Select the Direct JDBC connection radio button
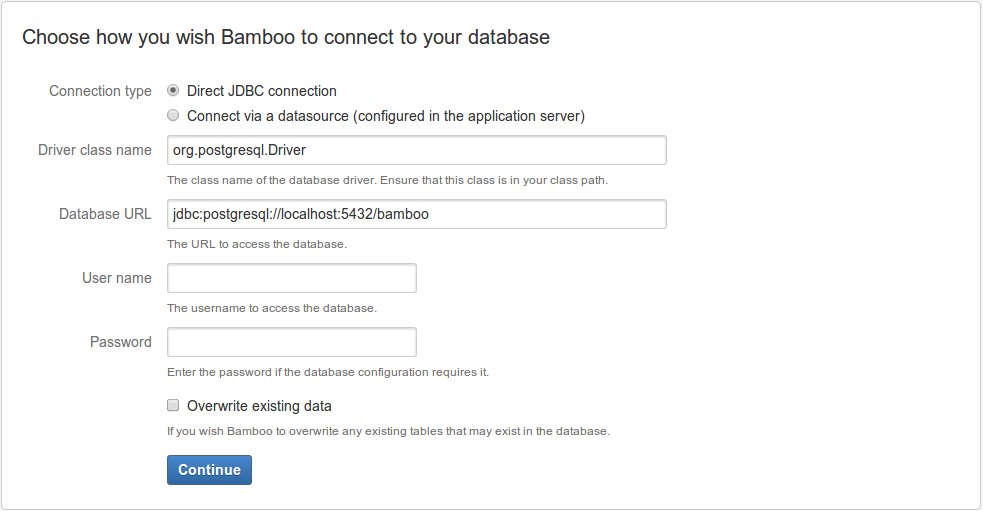Image resolution: width=983 pixels, height=511 pixels. coord(173,90)
